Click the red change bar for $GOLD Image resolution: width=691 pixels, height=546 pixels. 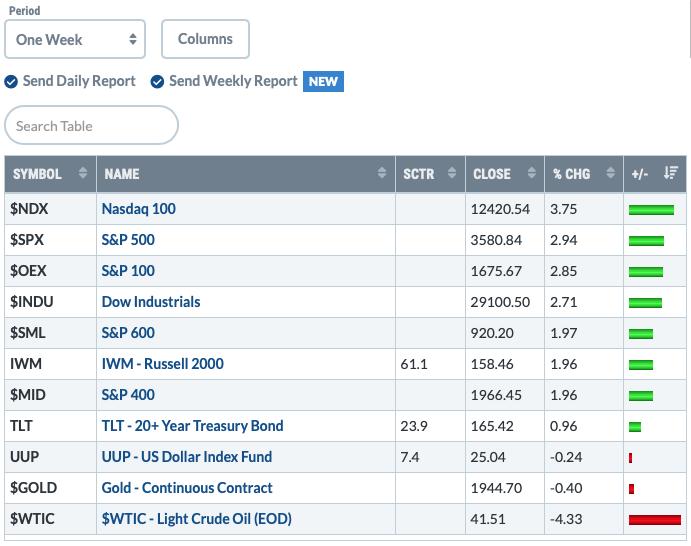coord(632,489)
